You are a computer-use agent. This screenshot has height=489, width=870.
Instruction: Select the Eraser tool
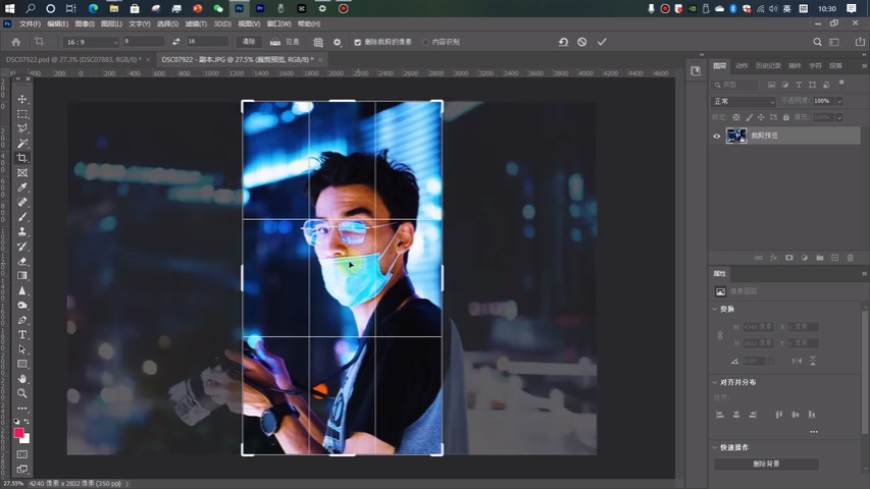[22, 261]
